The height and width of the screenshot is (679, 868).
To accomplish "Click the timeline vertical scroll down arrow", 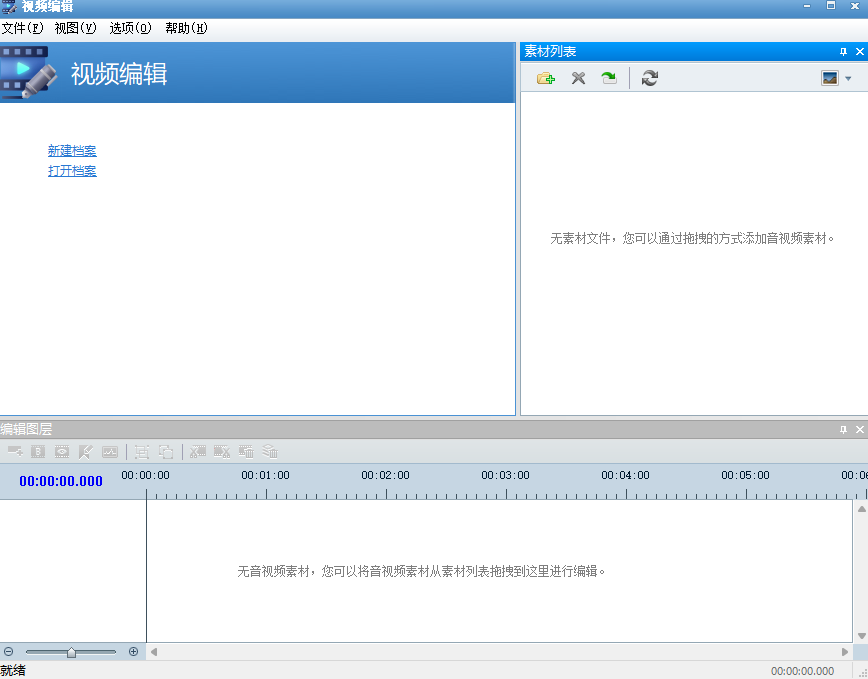I will (861, 636).
